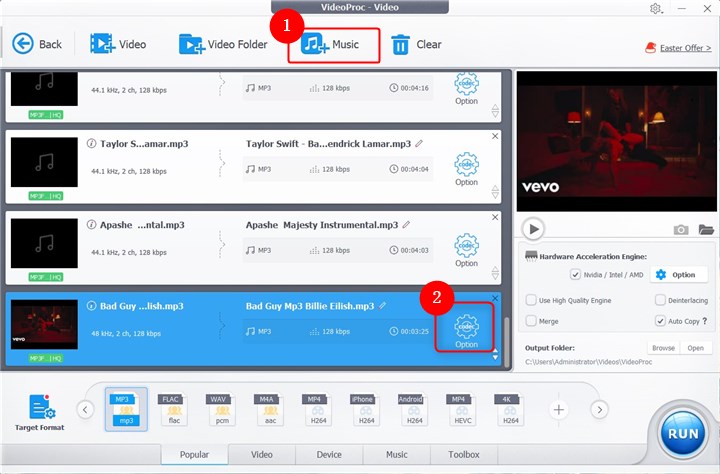
Task: Show info for Bad Guy ...lish.mp3
Action: (x=91, y=305)
